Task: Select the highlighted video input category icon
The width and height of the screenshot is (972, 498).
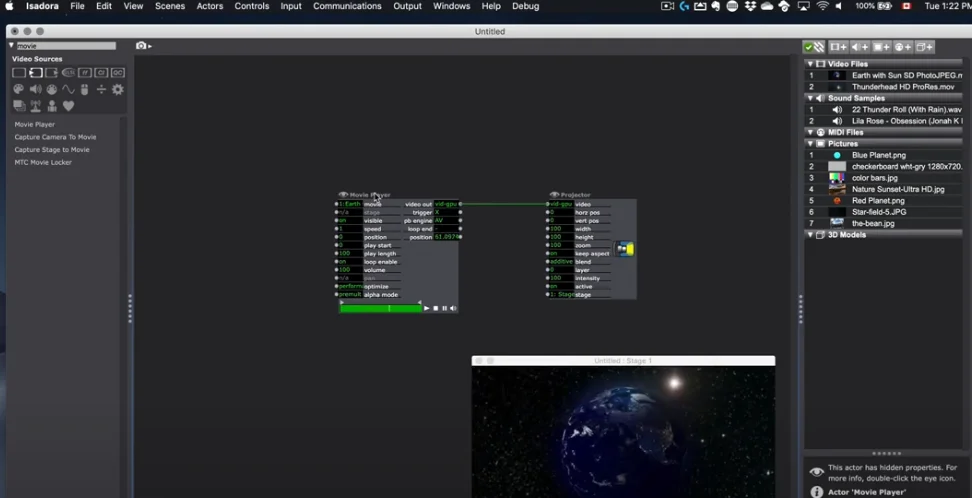Action: (x=35, y=73)
